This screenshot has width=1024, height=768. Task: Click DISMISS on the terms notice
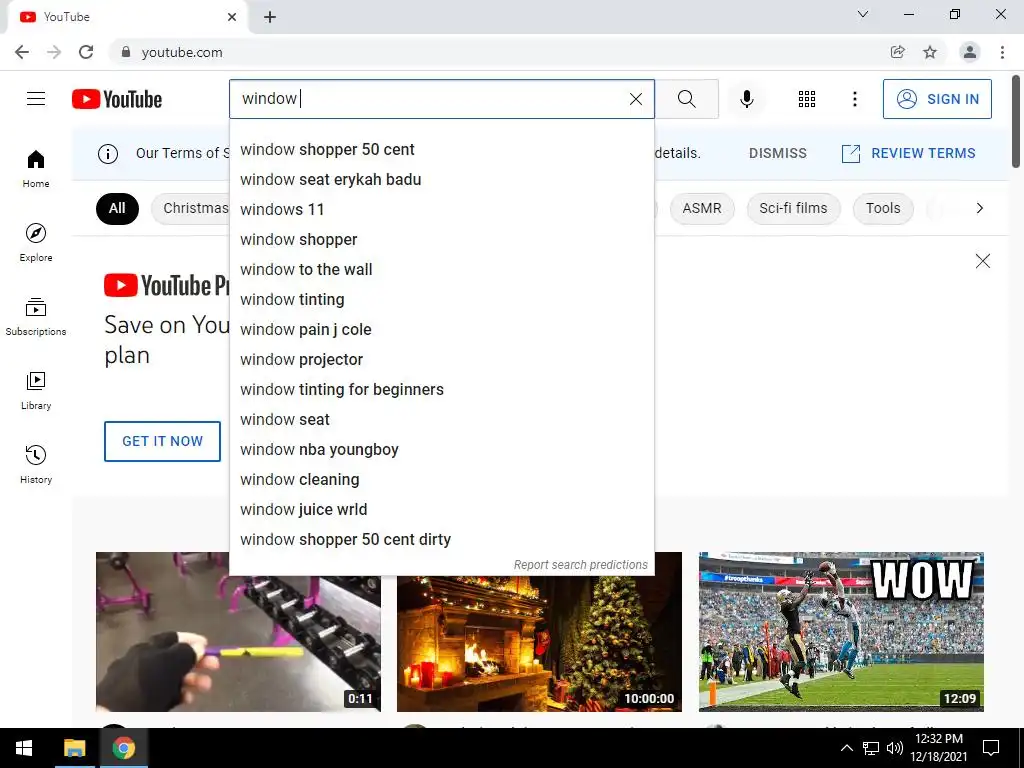point(778,153)
